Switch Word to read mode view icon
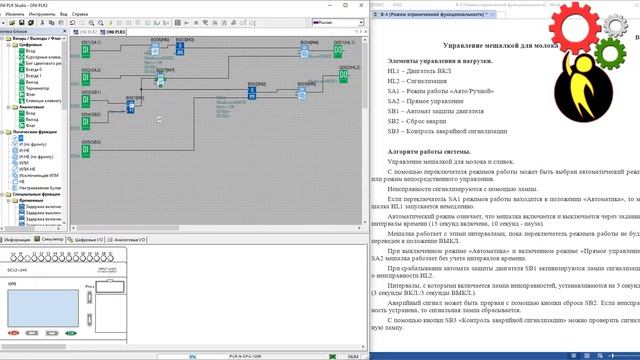This screenshot has width=640, height=360. click(x=574, y=356)
